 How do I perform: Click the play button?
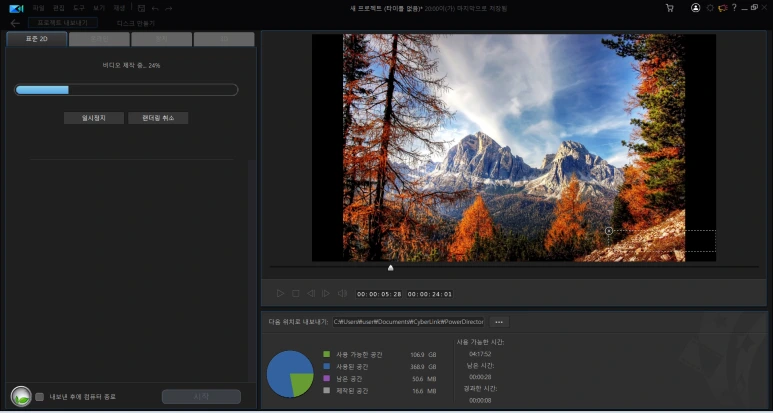coord(280,294)
